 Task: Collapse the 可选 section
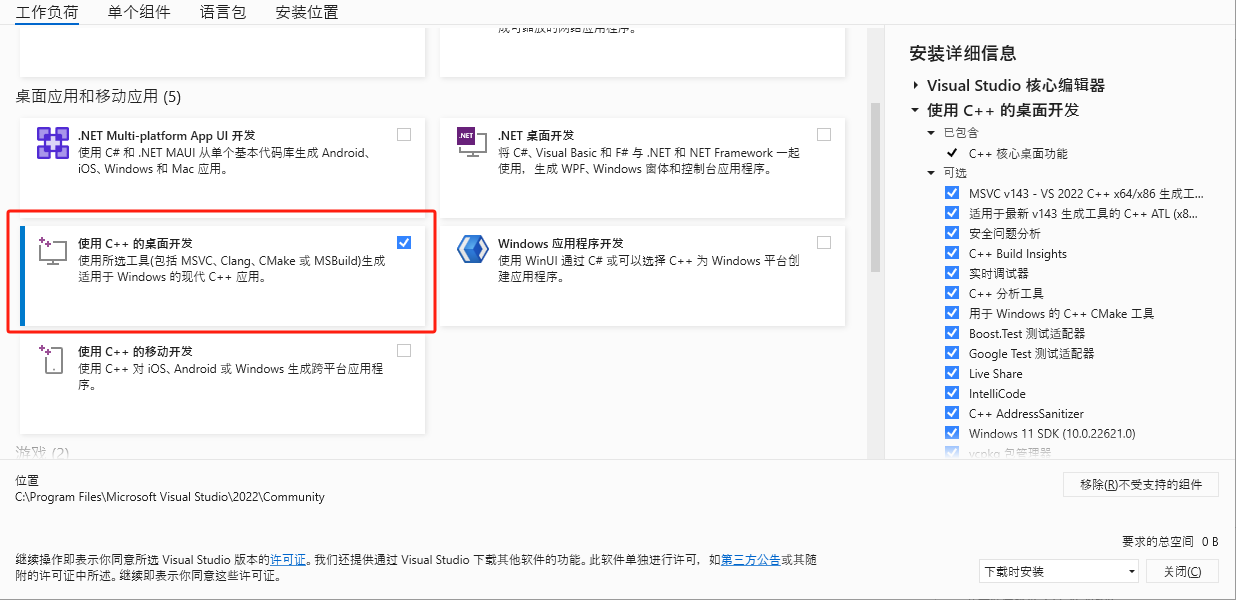(x=933, y=172)
